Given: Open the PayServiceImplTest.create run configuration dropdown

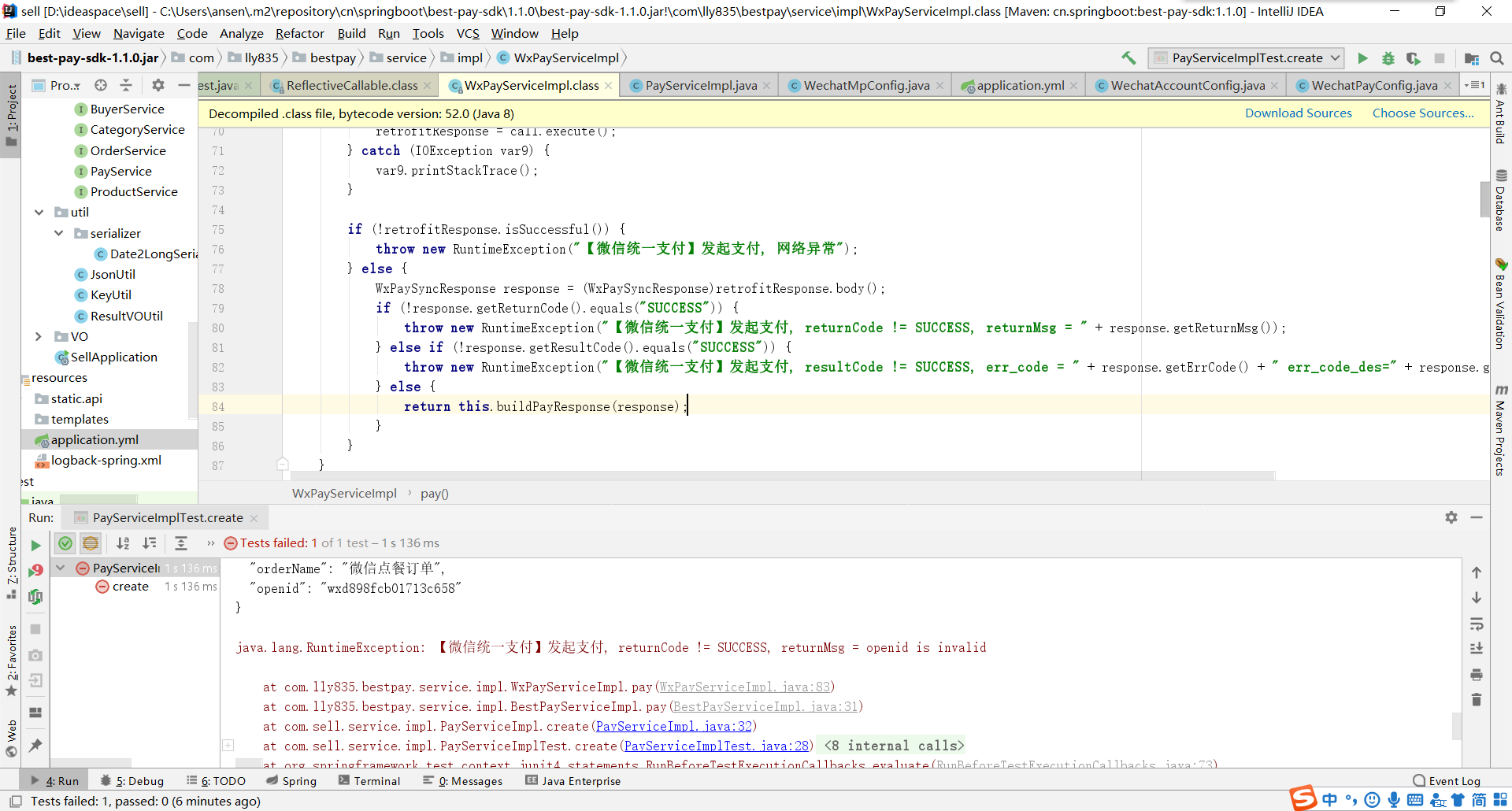Looking at the screenshot, I should pos(1247,58).
